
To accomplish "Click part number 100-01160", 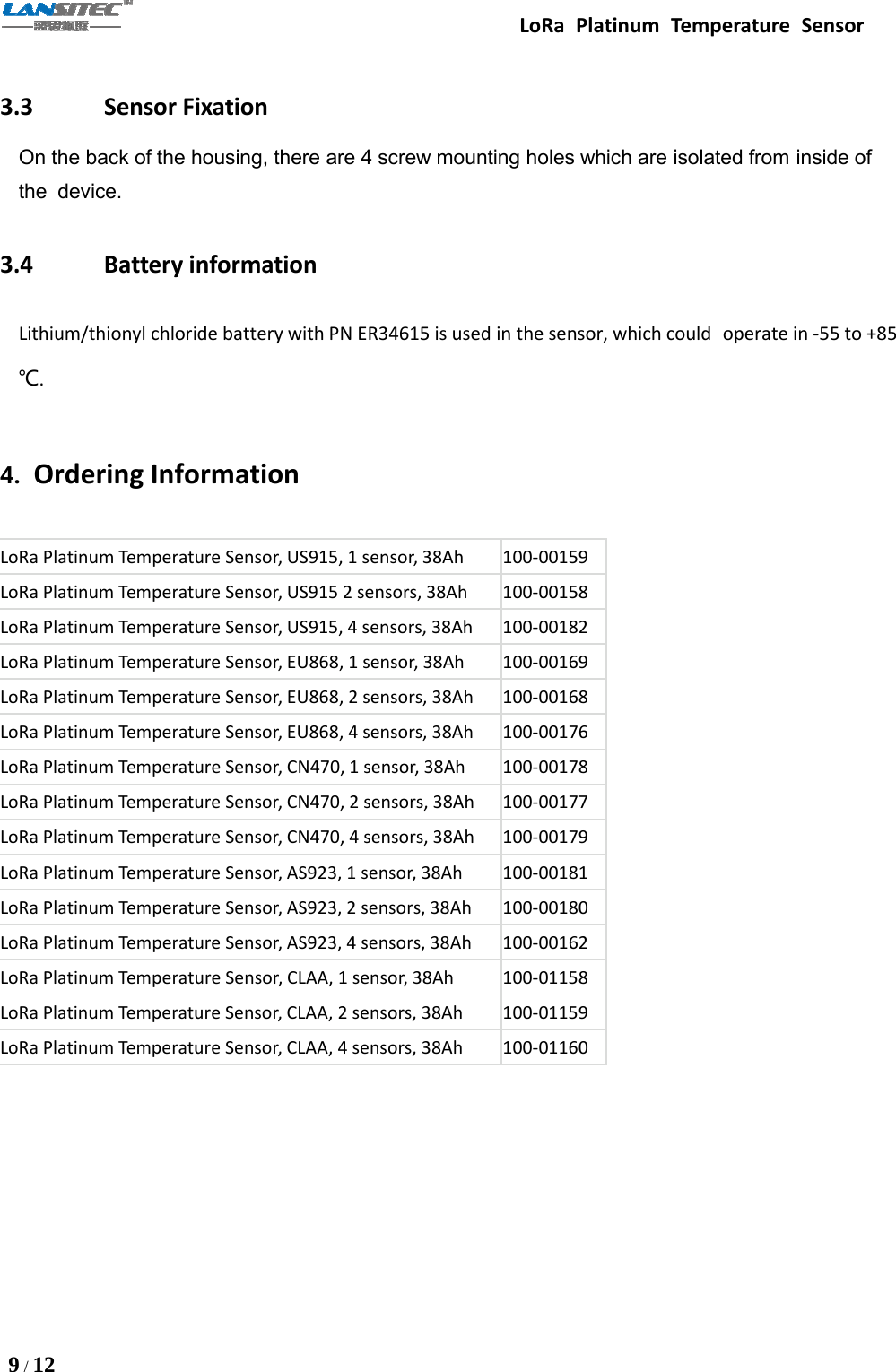I will pyautogui.click(x=545, y=1047).
